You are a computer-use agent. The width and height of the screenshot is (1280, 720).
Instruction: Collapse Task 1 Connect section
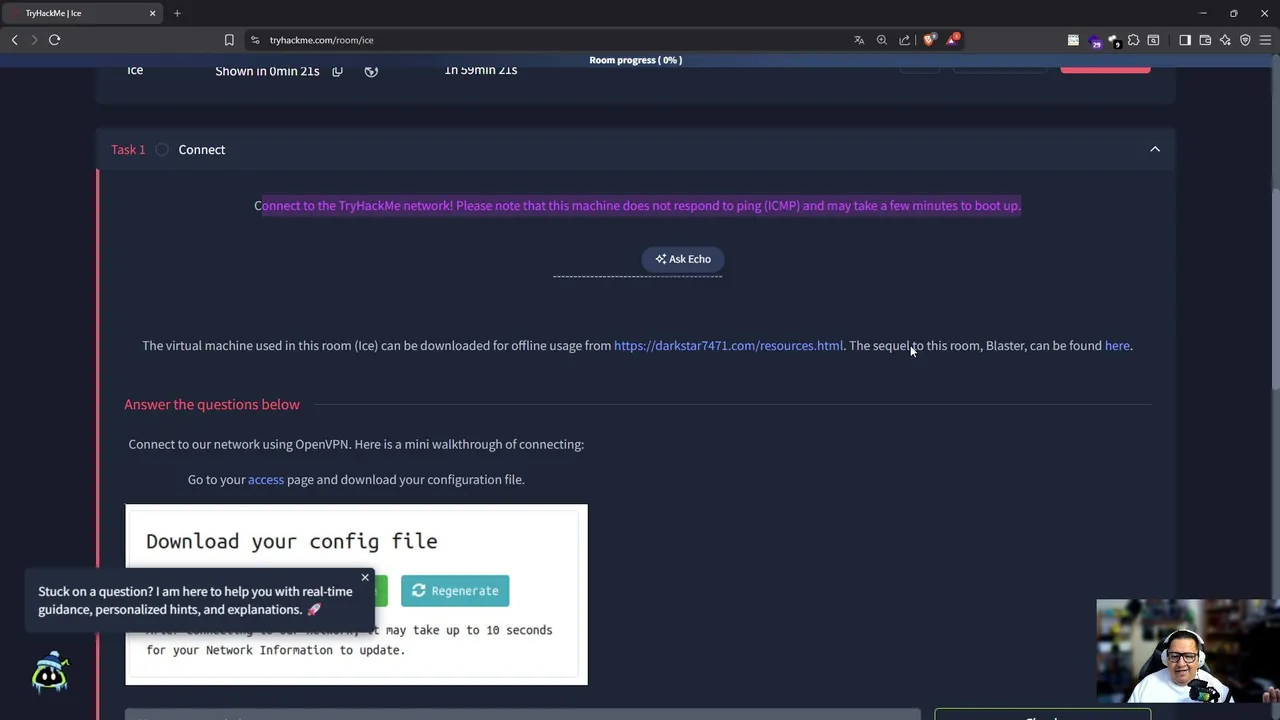(x=1155, y=149)
